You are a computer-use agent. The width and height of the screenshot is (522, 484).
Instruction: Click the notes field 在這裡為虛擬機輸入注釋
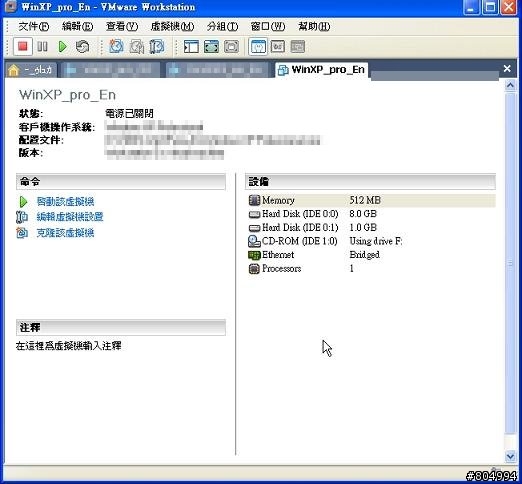point(68,346)
